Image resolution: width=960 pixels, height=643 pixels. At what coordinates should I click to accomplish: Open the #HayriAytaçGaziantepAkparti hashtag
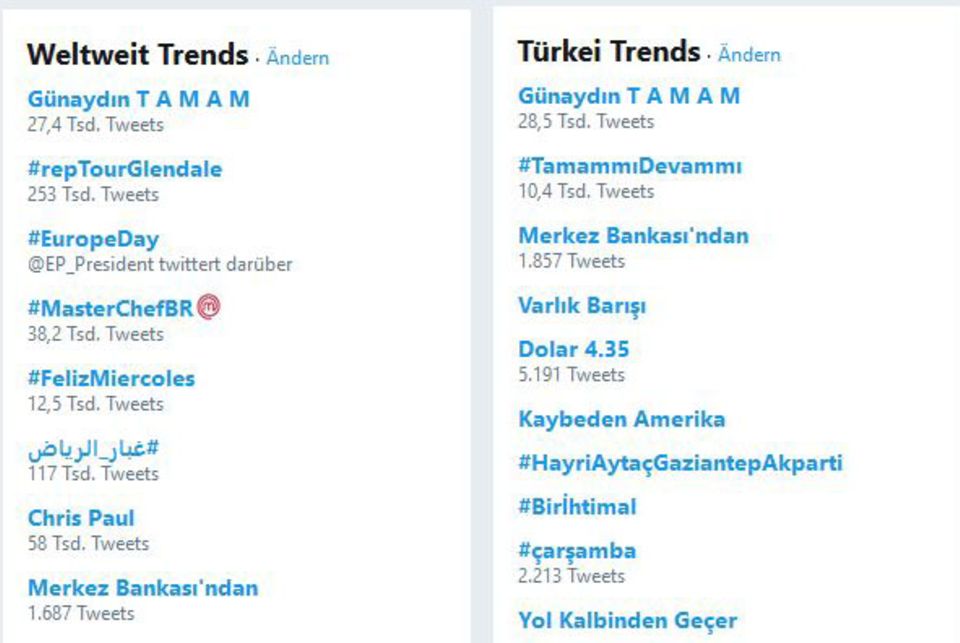pyautogui.click(x=680, y=463)
